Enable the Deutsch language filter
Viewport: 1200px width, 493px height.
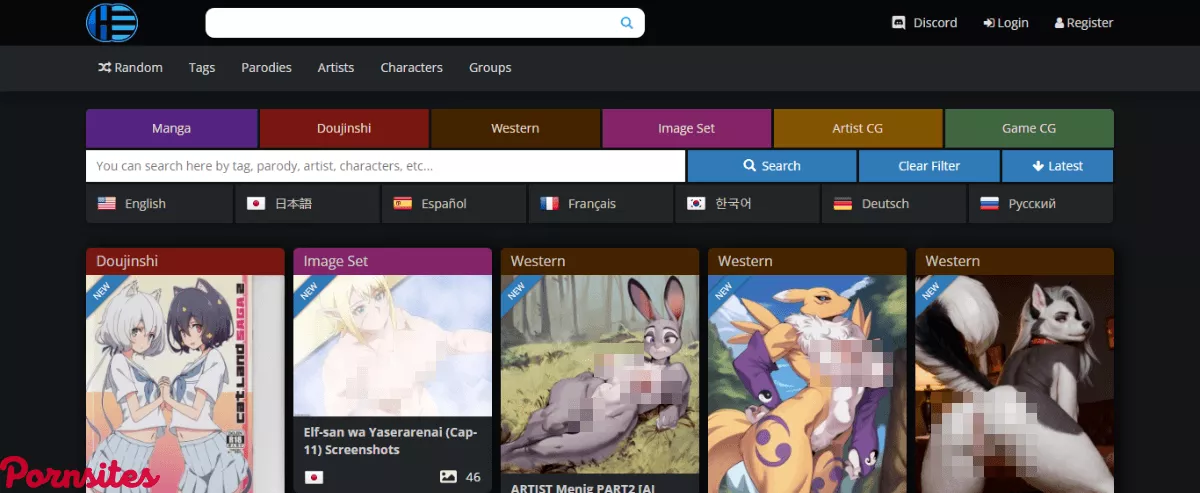tap(894, 204)
